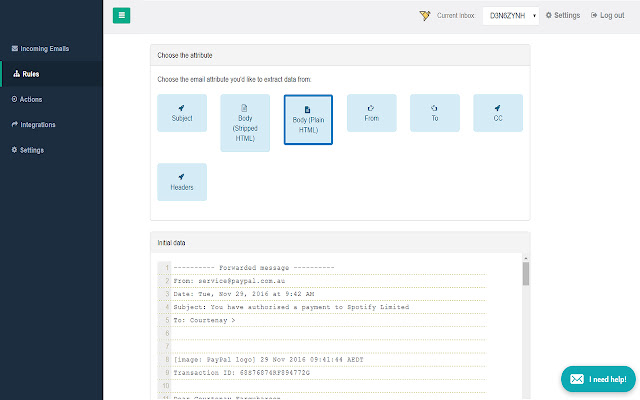Open the Current Inbox dropdown
Image resolution: width=640 pixels, height=400 pixels.
pyautogui.click(x=510, y=16)
